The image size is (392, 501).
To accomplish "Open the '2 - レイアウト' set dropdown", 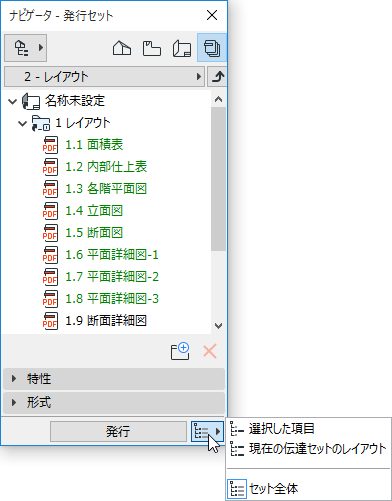I will [104, 77].
